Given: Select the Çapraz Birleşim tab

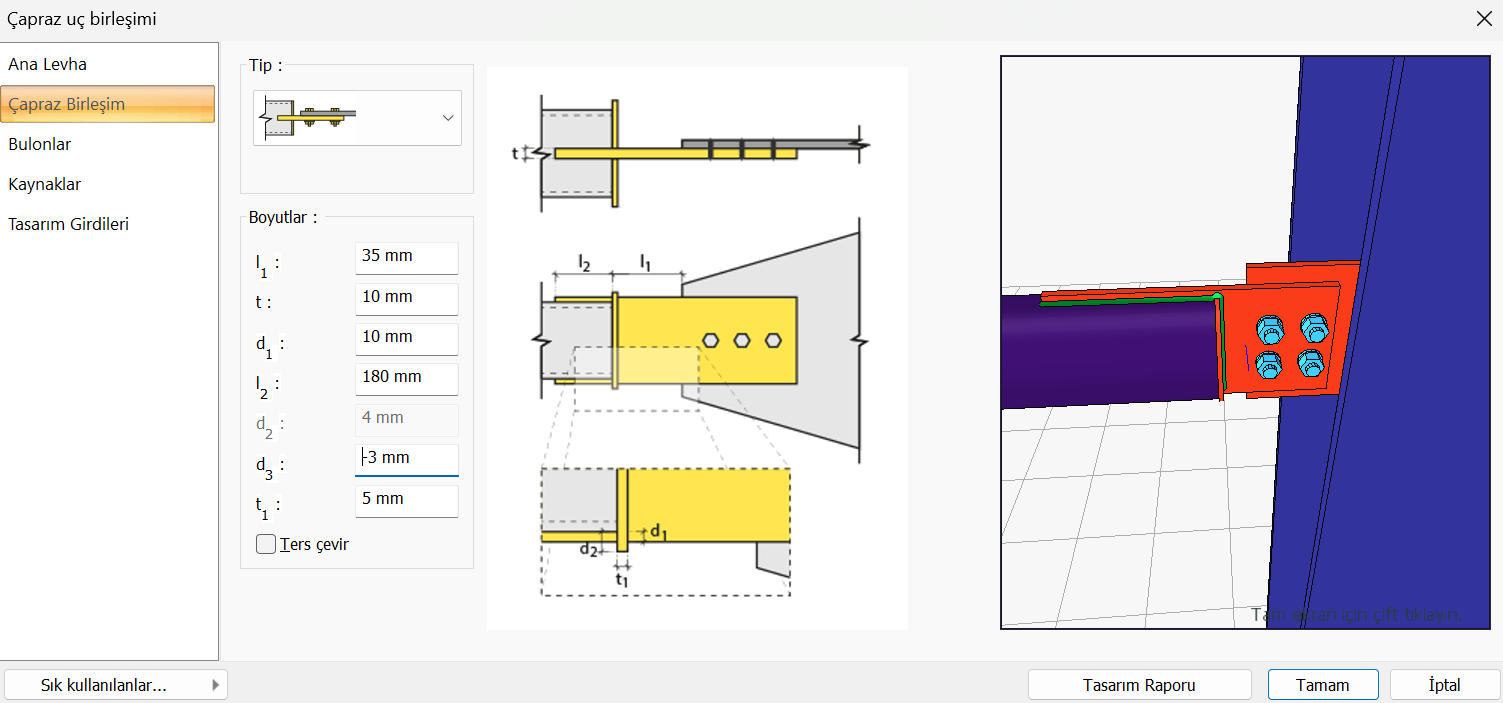Looking at the screenshot, I should point(67,104).
